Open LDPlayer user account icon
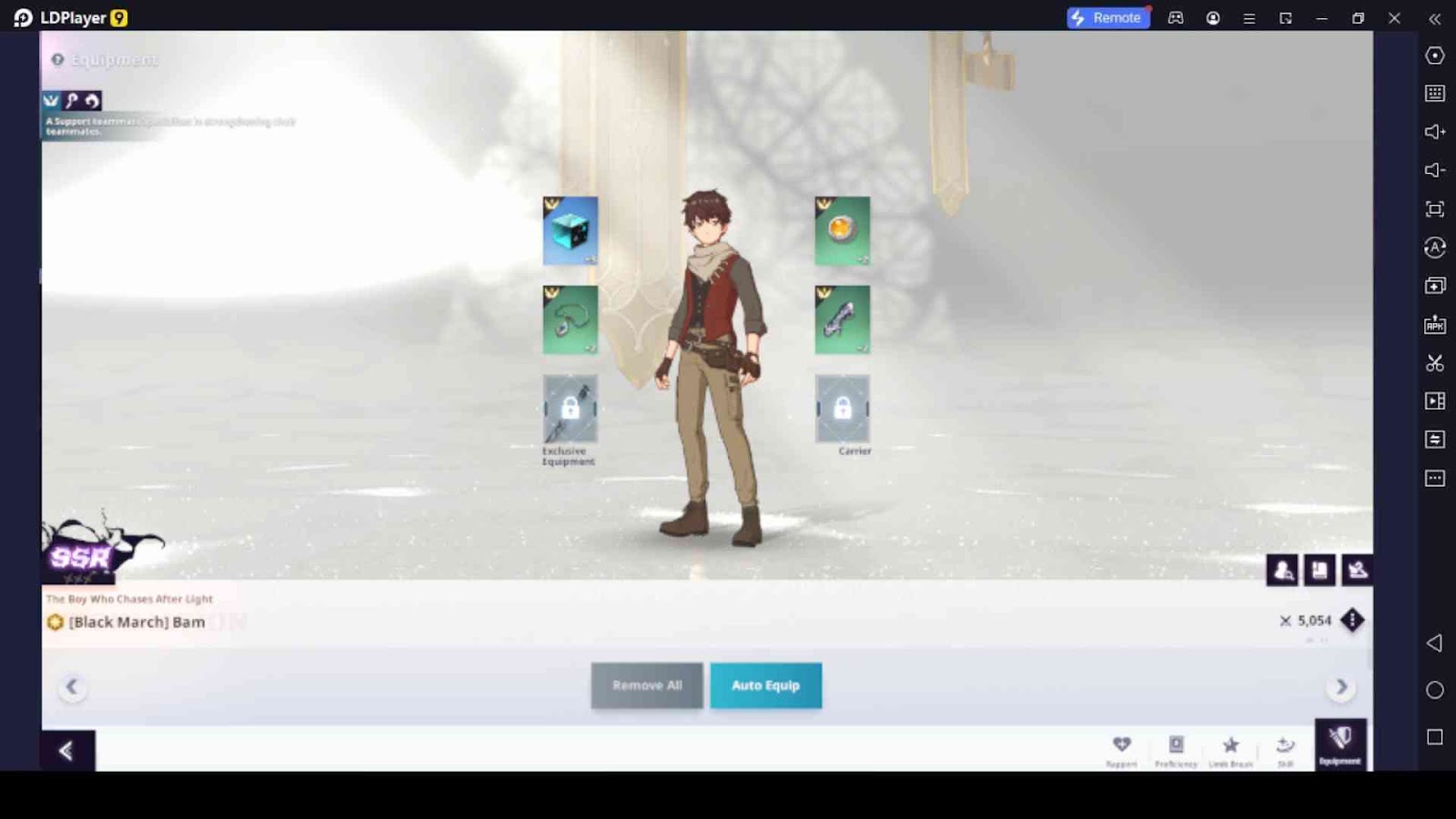The width and height of the screenshot is (1456, 819). (1213, 17)
